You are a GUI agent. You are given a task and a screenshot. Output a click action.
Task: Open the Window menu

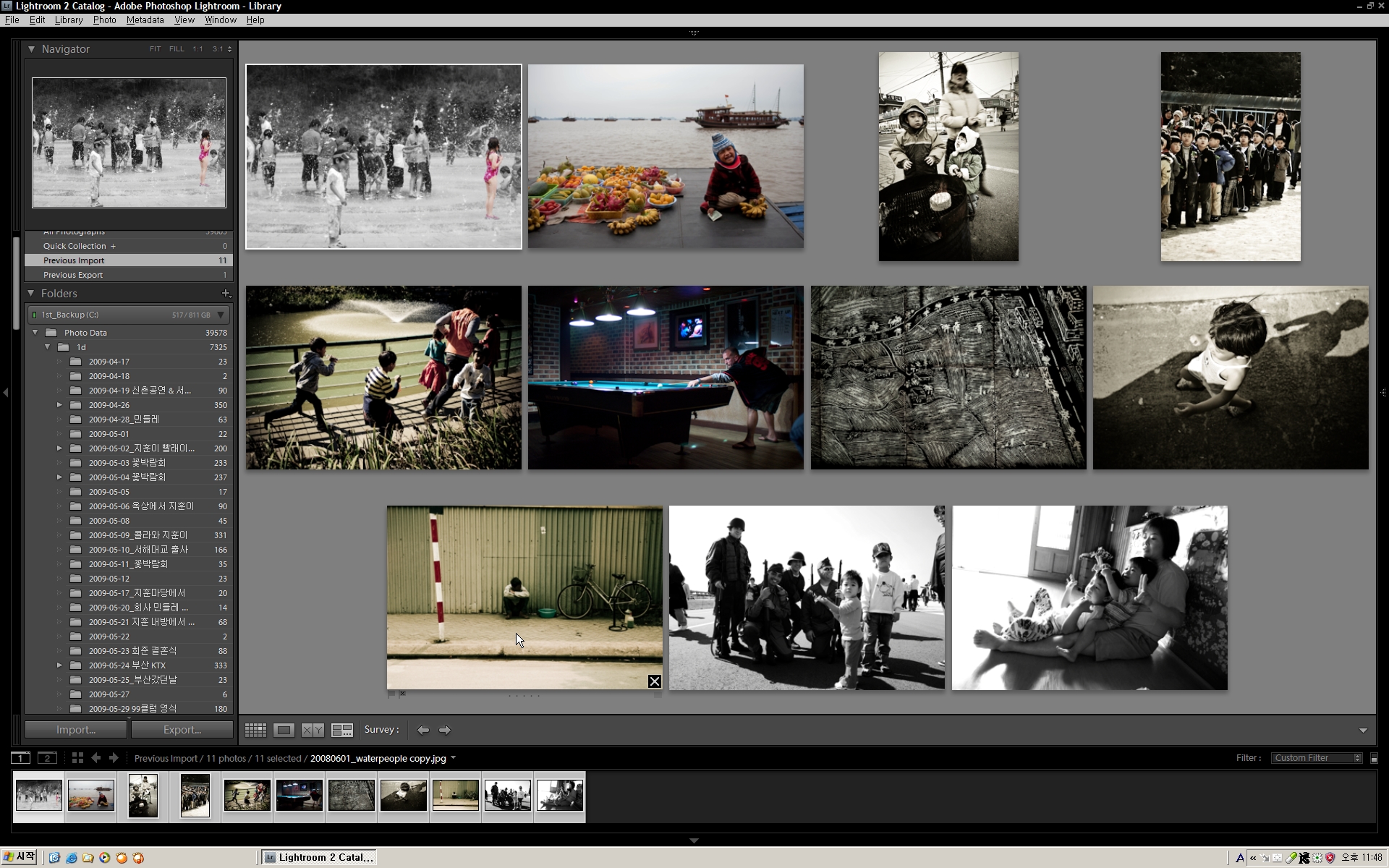(x=220, y=20)
